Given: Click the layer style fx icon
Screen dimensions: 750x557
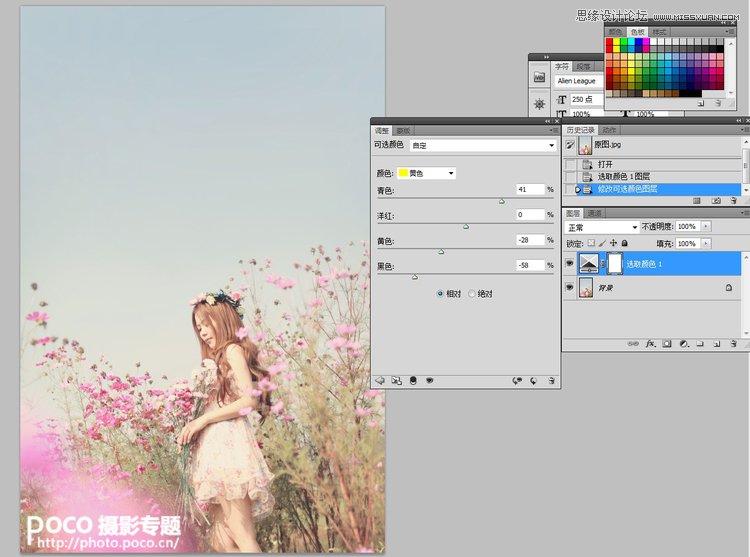Looking at the screenshot, I should [x=649, y=343].
